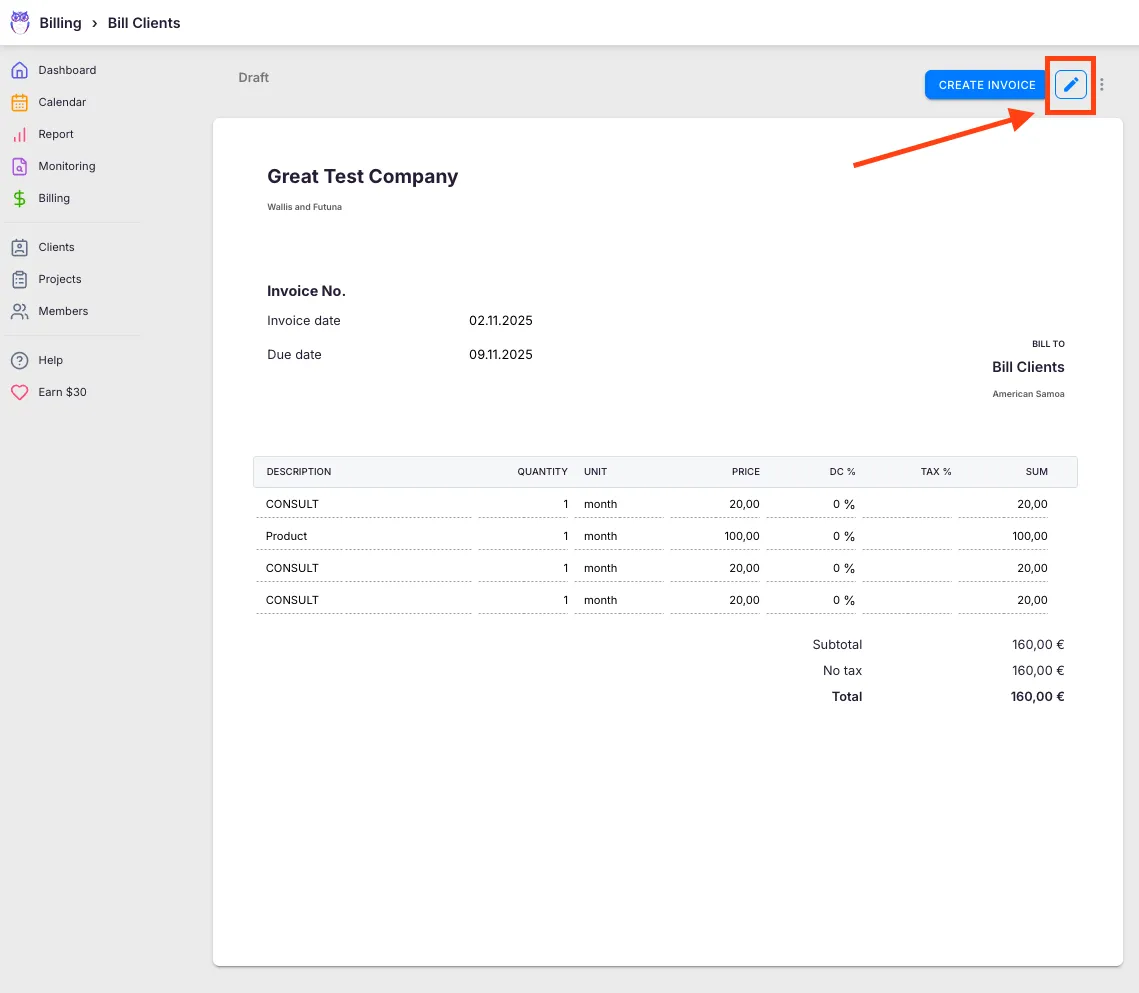Select the Calendar icon in sidebar
This screenshot has height=993, width=1139.
point(19,102)
